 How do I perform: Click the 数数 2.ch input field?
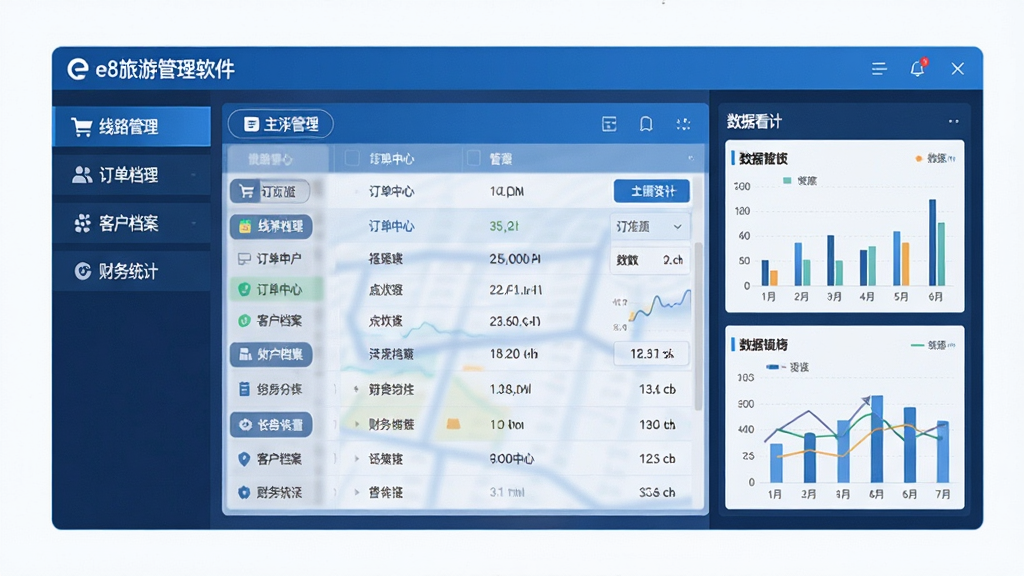(650, 260)
